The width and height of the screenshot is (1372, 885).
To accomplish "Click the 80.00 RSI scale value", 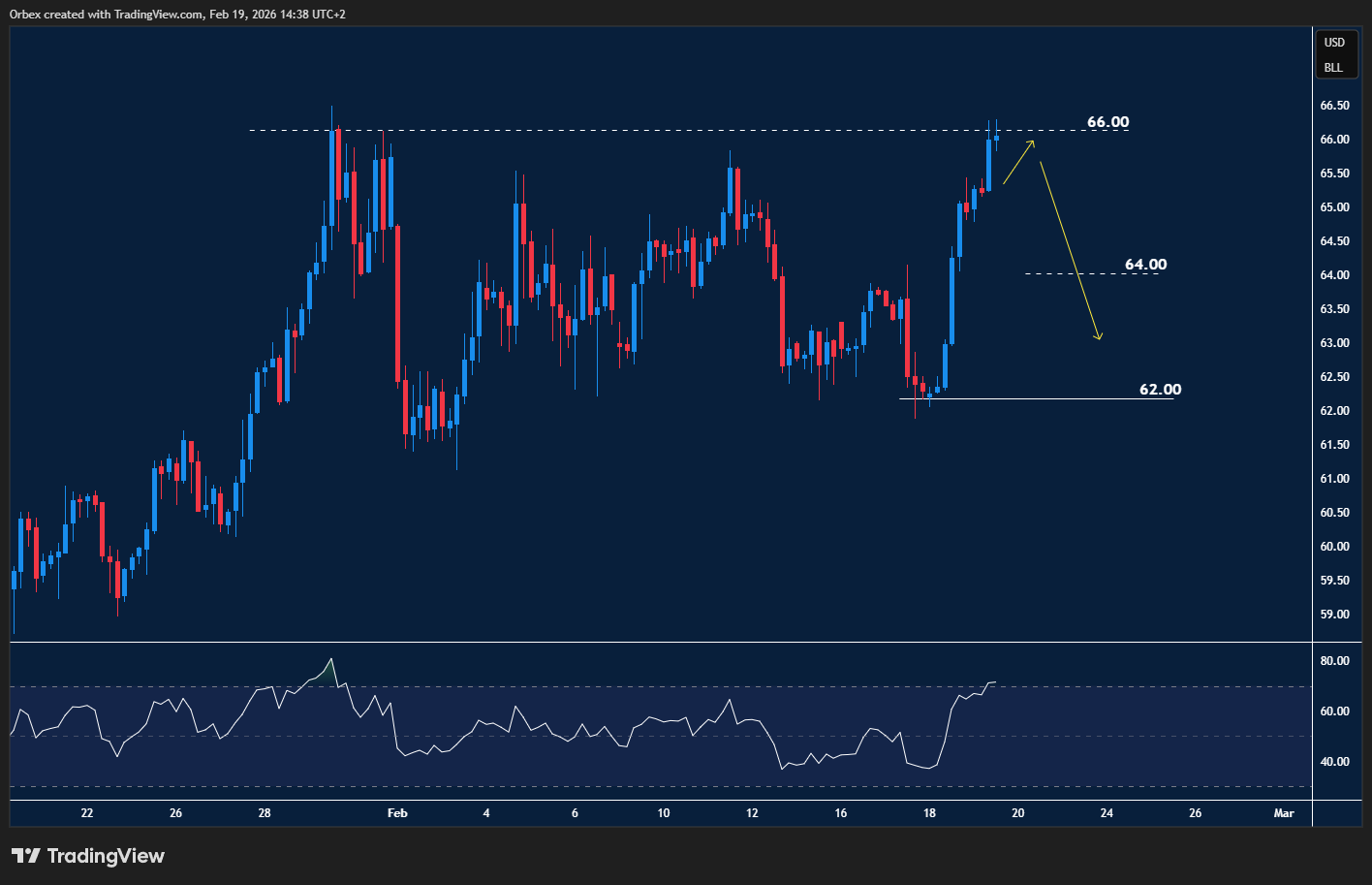I will pos(1334,661).
